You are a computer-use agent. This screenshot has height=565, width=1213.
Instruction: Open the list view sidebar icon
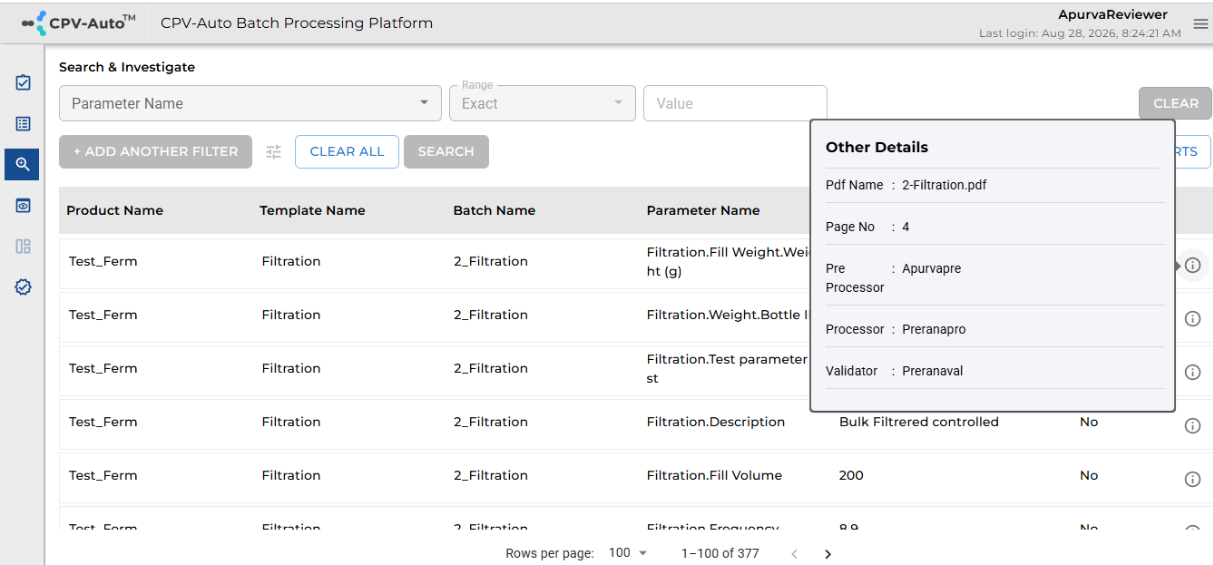click(x=22, y=124)
